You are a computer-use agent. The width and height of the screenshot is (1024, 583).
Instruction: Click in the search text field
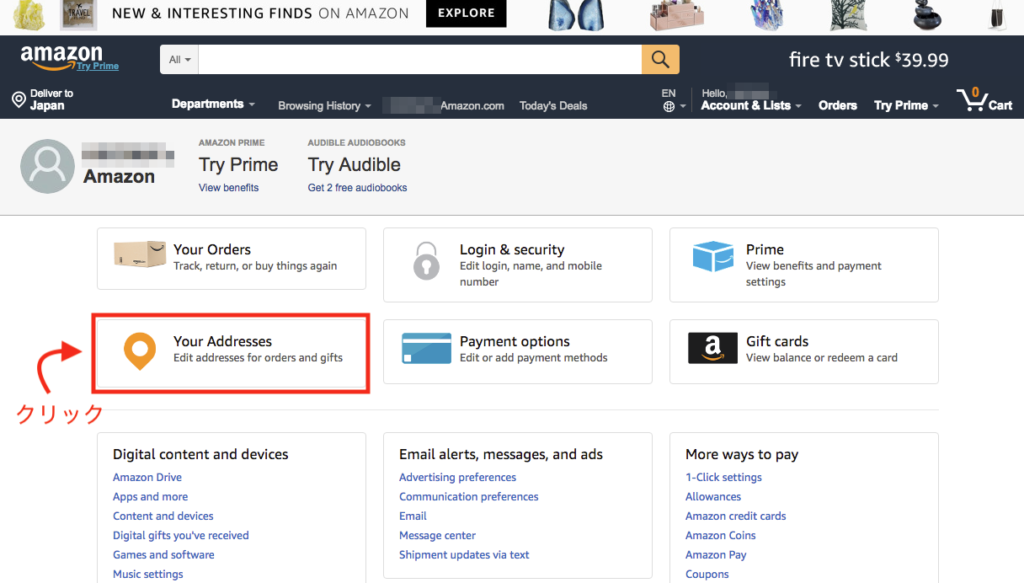coord(420,59)
